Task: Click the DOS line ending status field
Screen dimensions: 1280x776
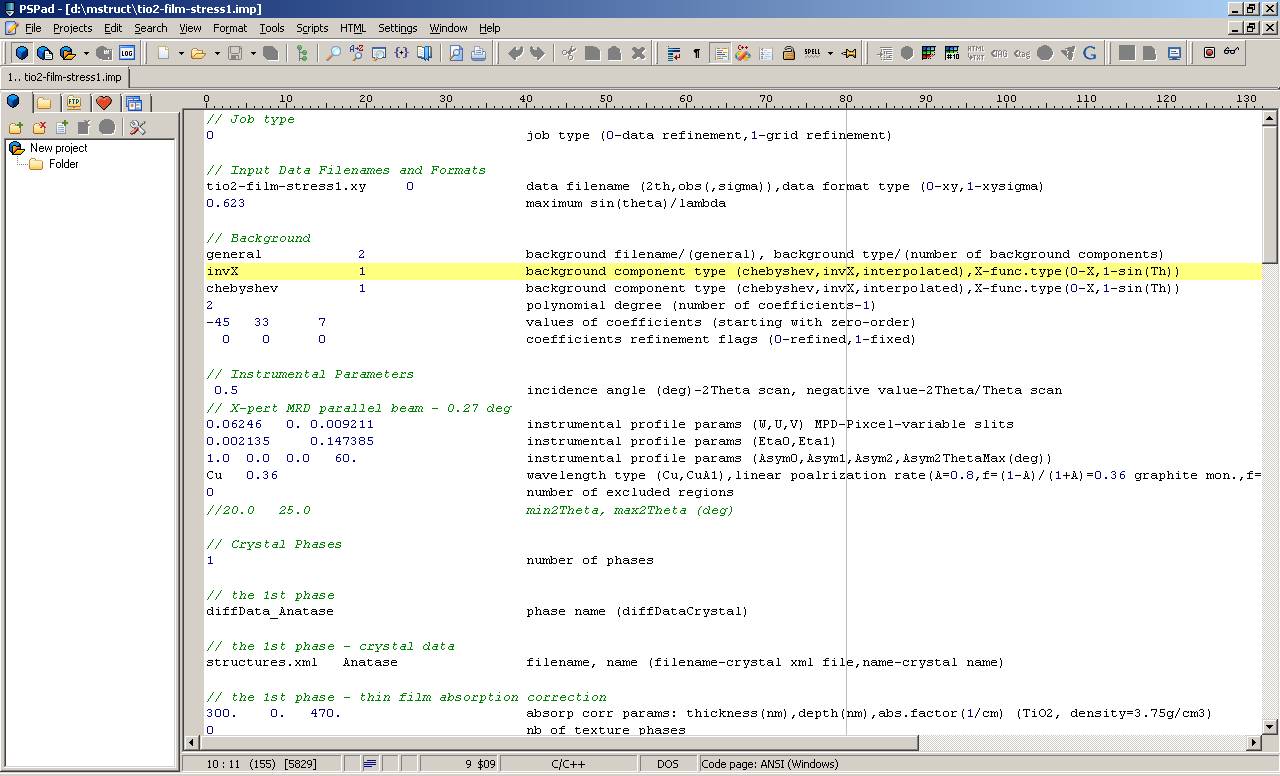Action: pos(668,764)
